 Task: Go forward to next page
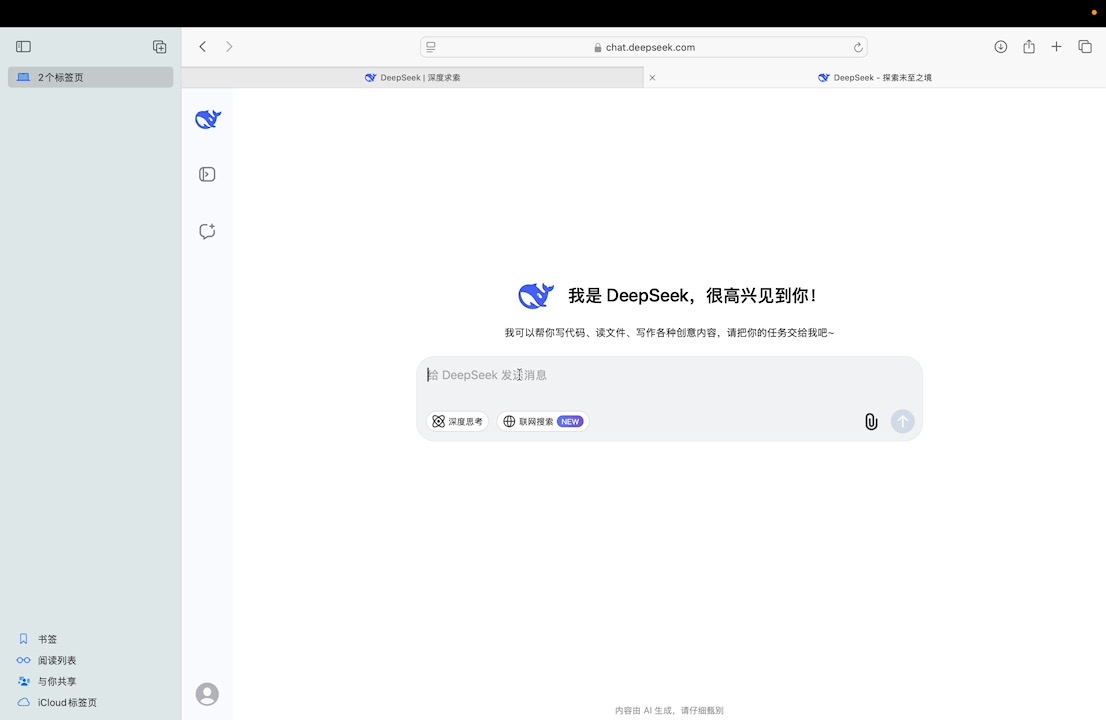(229, 47)
